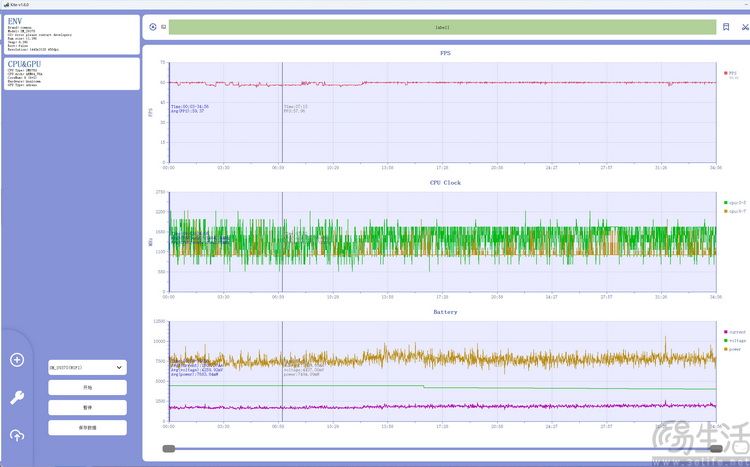Click the 开始 start button

click(88, 388)
